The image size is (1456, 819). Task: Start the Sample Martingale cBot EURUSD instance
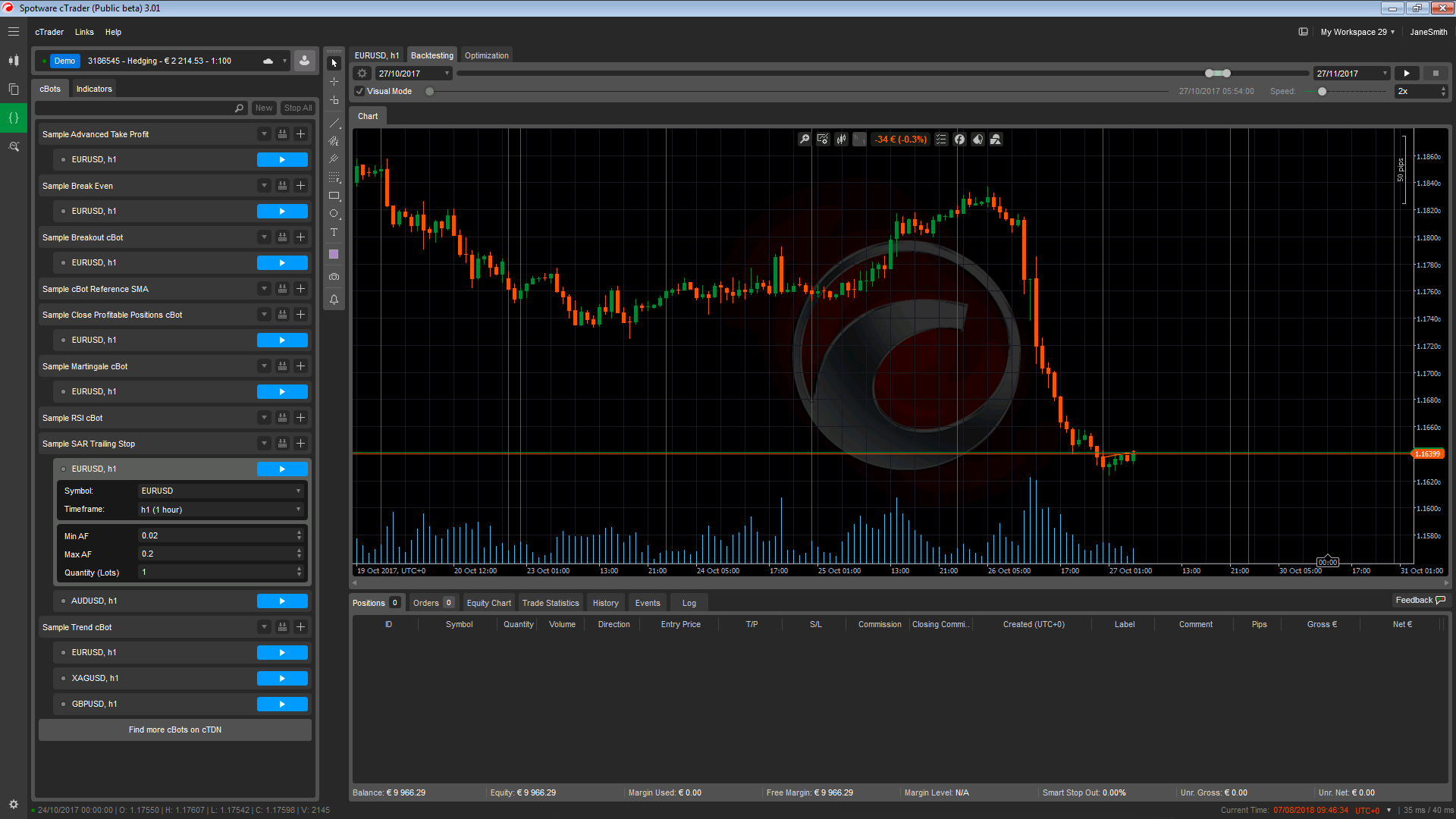point(282,392)
